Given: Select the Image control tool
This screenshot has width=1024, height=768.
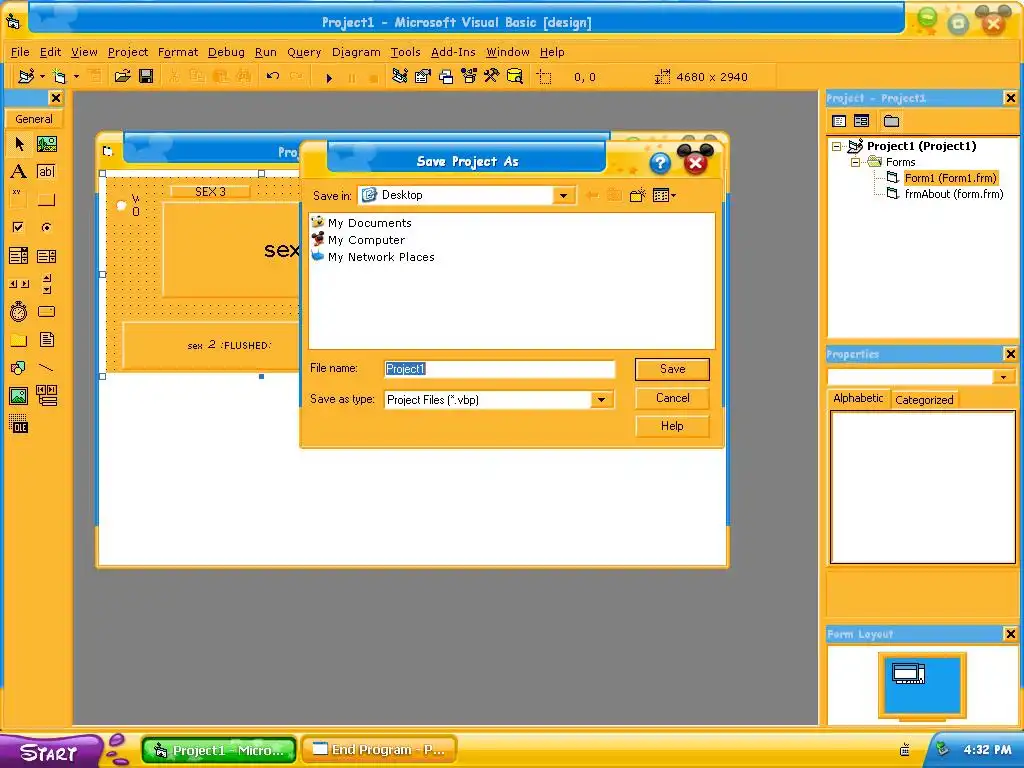Looking at the screenshot, I should 19,396.
